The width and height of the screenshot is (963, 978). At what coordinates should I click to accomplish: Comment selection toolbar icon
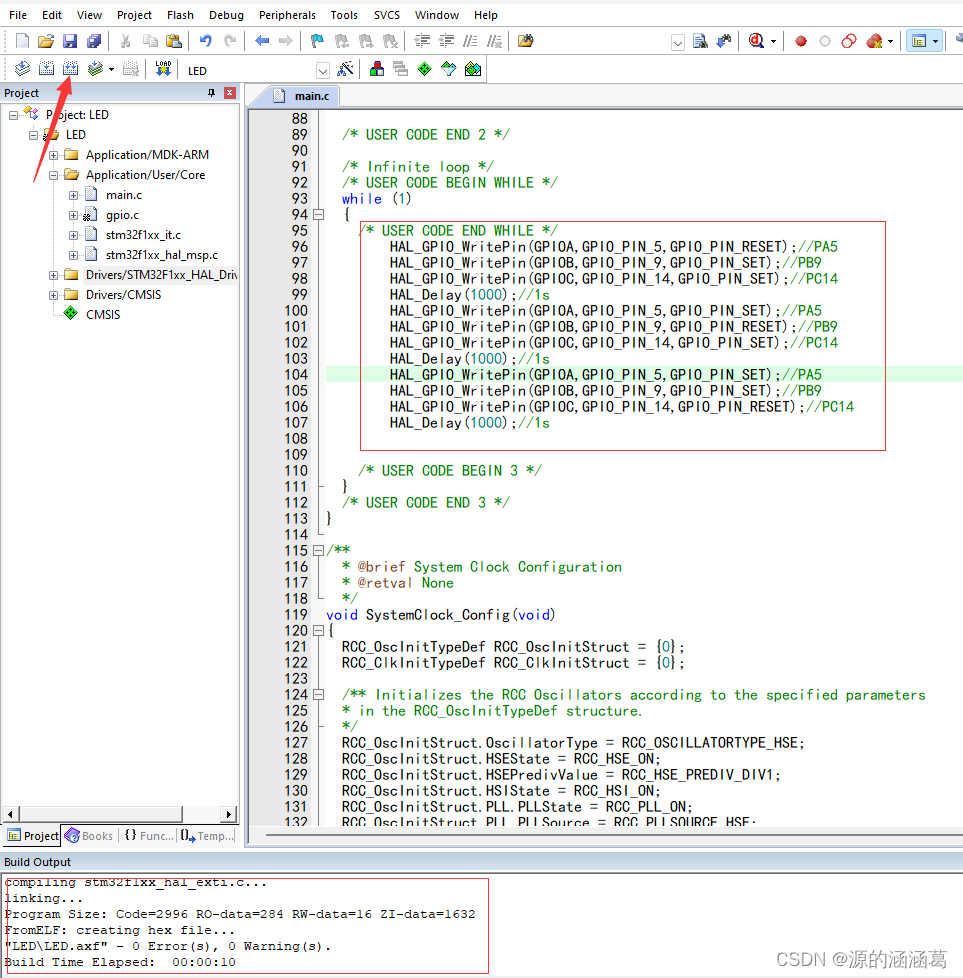coord(470,41)
